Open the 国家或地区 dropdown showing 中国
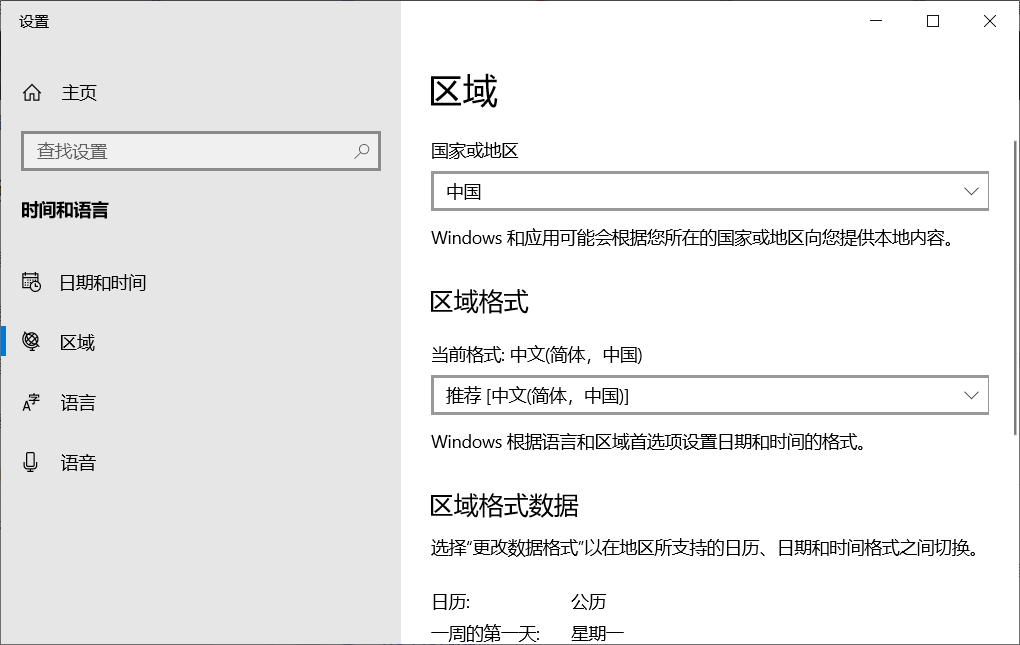Screen dimensions: 1020x645 pyautogui.click(x=690, y=192)
